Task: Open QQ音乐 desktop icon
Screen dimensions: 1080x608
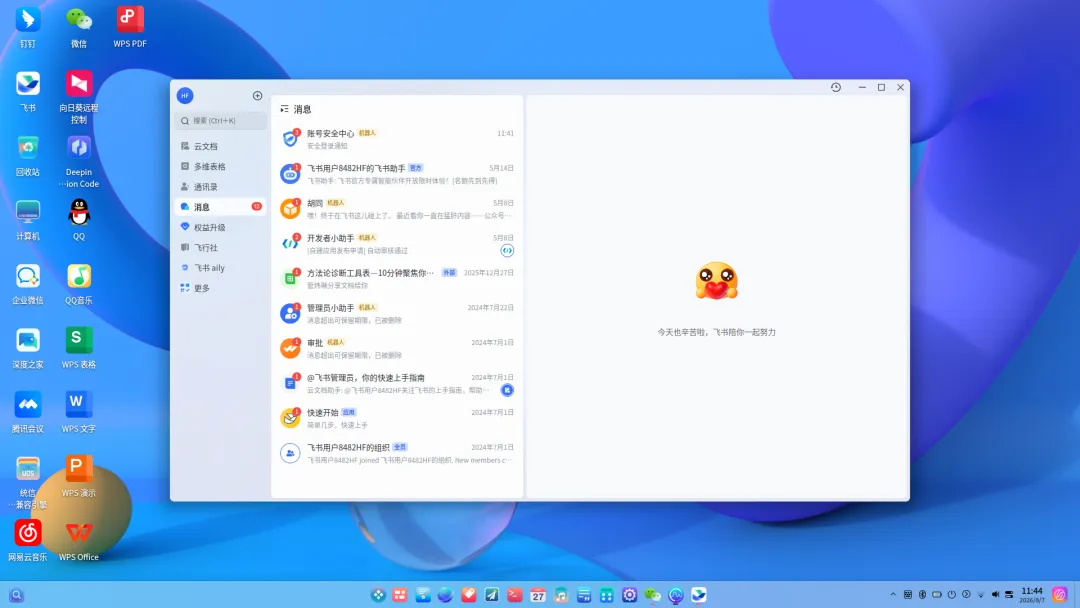Action: [79, 284]
